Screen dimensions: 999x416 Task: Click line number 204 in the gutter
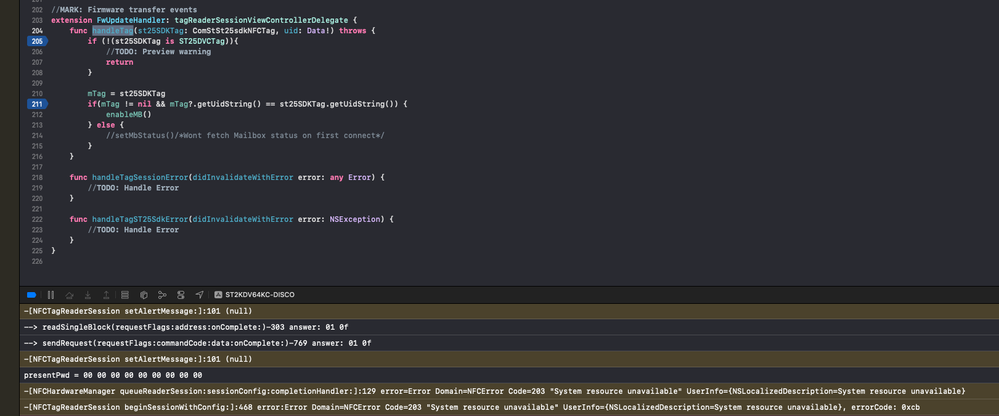pos(37,31)
